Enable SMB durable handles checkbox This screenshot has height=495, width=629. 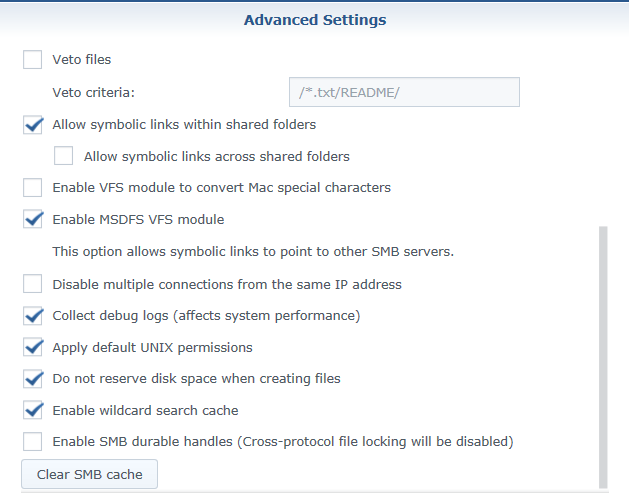(x=32, y=441)
